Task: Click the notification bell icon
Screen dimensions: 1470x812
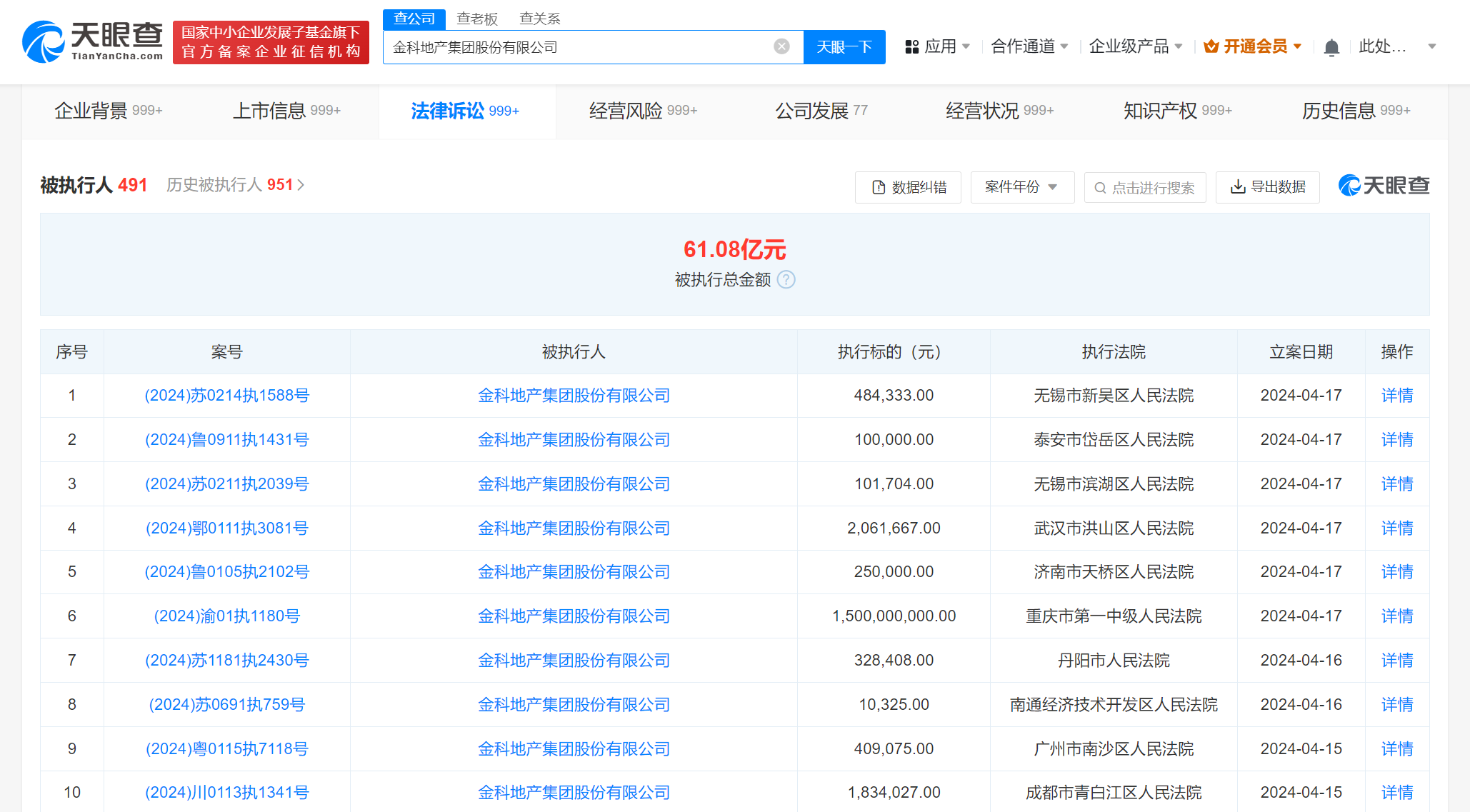Action: (x=1331, y=46)
